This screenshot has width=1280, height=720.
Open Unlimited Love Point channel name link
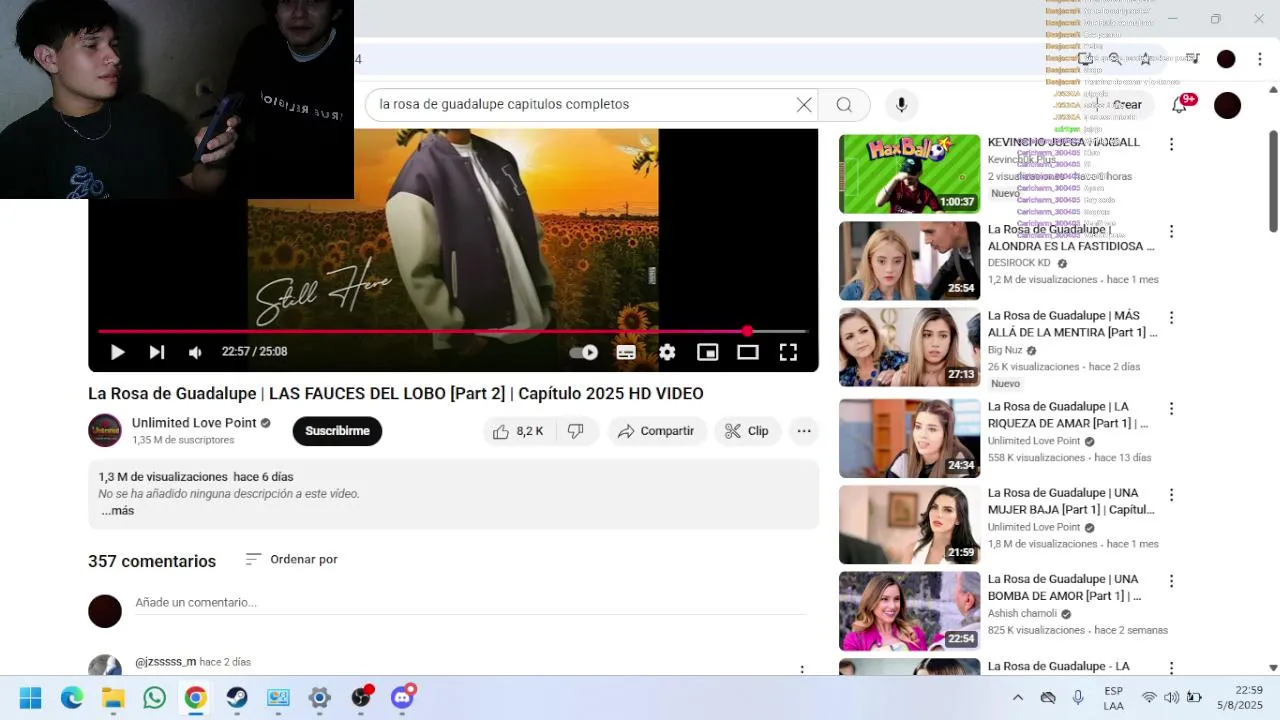tap(194, 423)
